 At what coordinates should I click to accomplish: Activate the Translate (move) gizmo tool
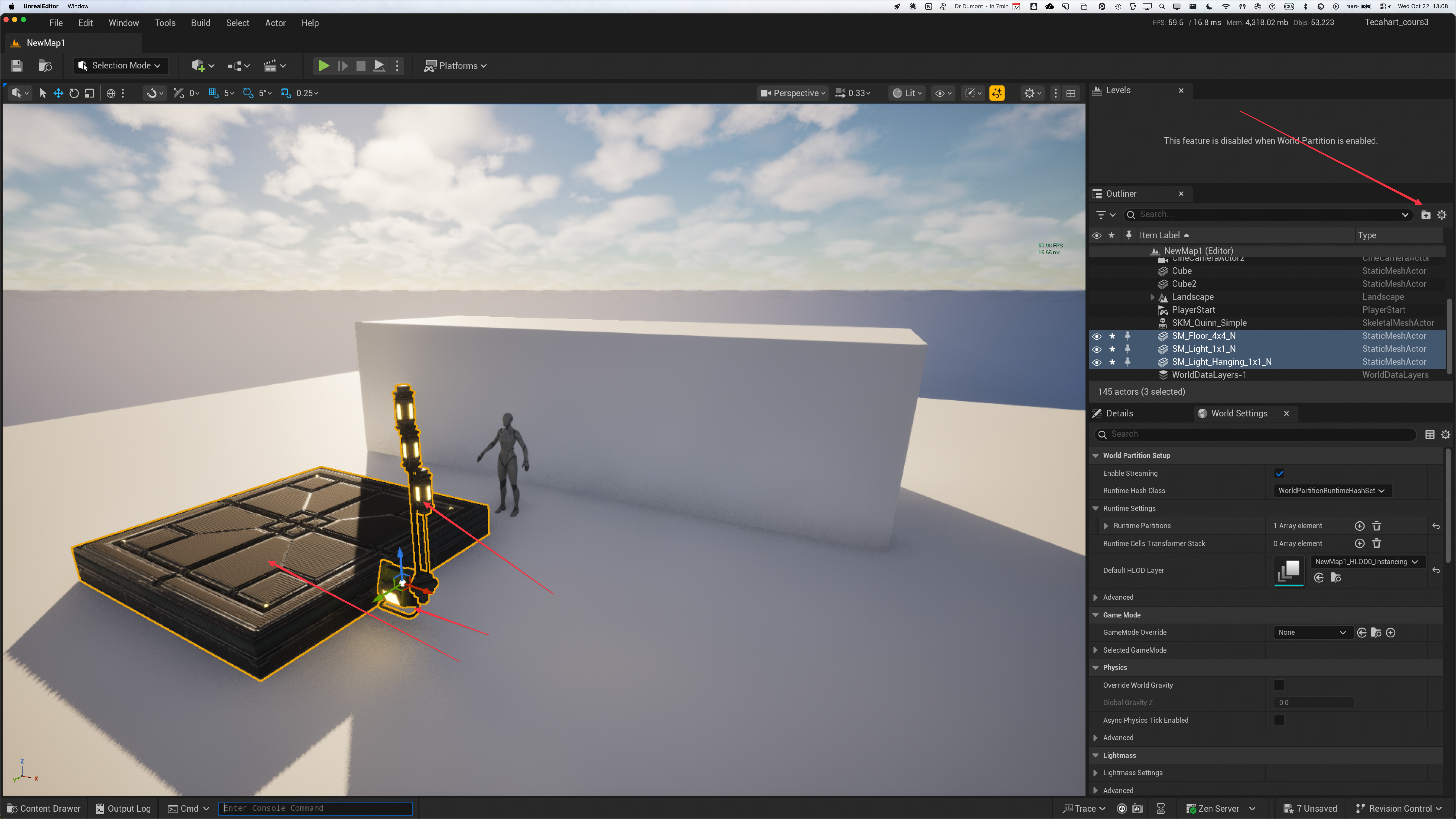[x=58, y=93]
